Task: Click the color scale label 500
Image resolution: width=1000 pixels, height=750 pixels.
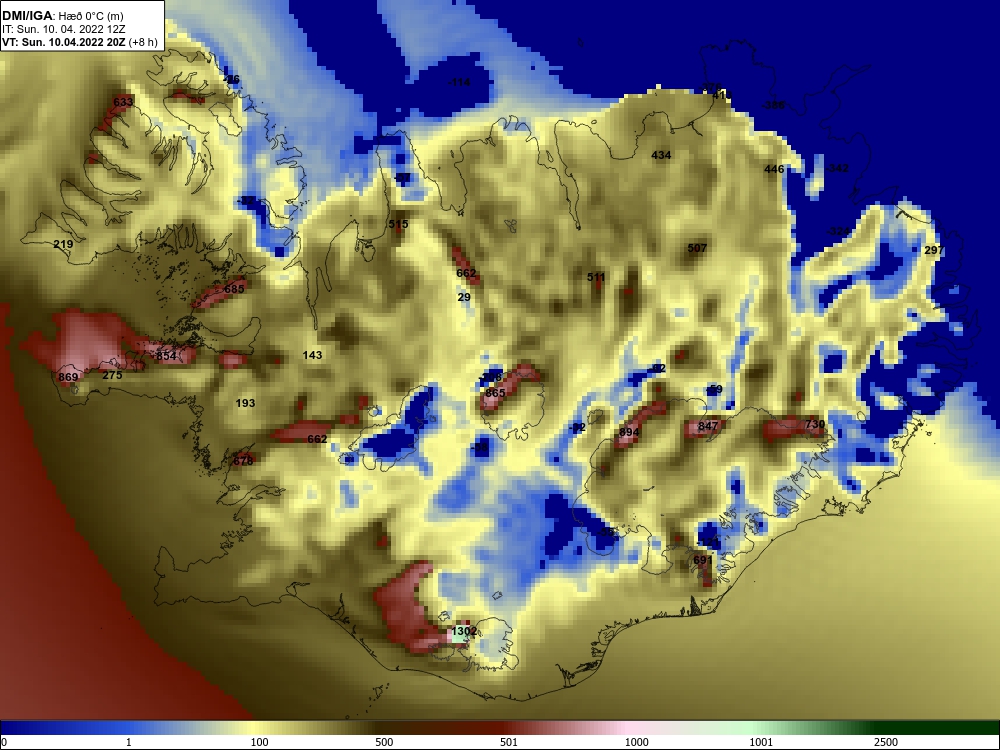Action: tap(384, 742)
